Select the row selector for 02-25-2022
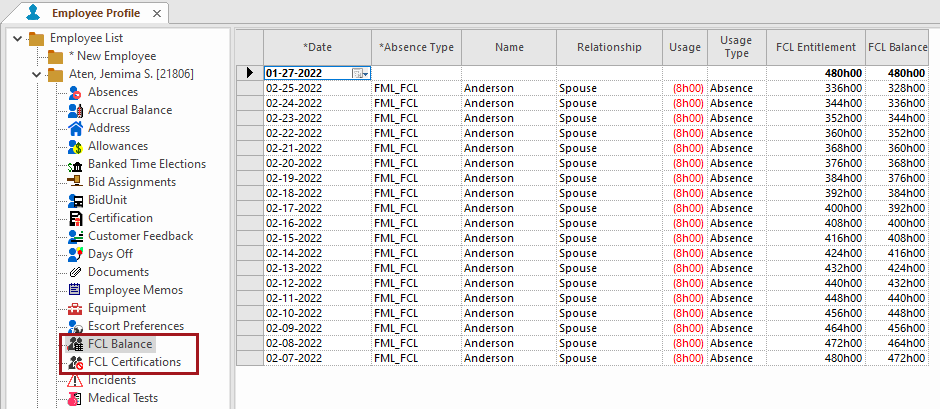This screenshot has width=940, height=409. (x=250, y=88)
